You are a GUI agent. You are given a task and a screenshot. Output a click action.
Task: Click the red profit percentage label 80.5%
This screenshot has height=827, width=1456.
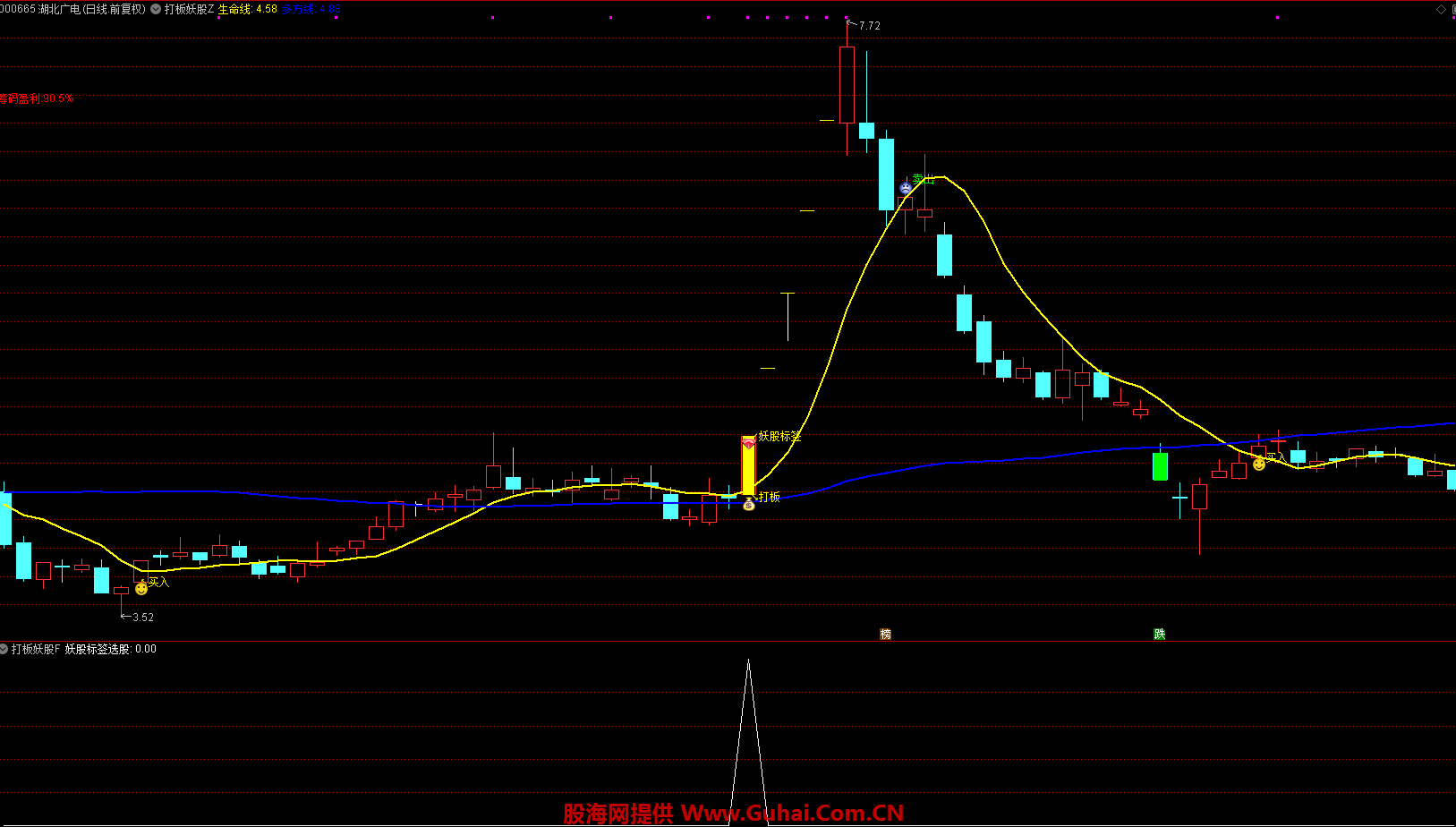[37, 98]
